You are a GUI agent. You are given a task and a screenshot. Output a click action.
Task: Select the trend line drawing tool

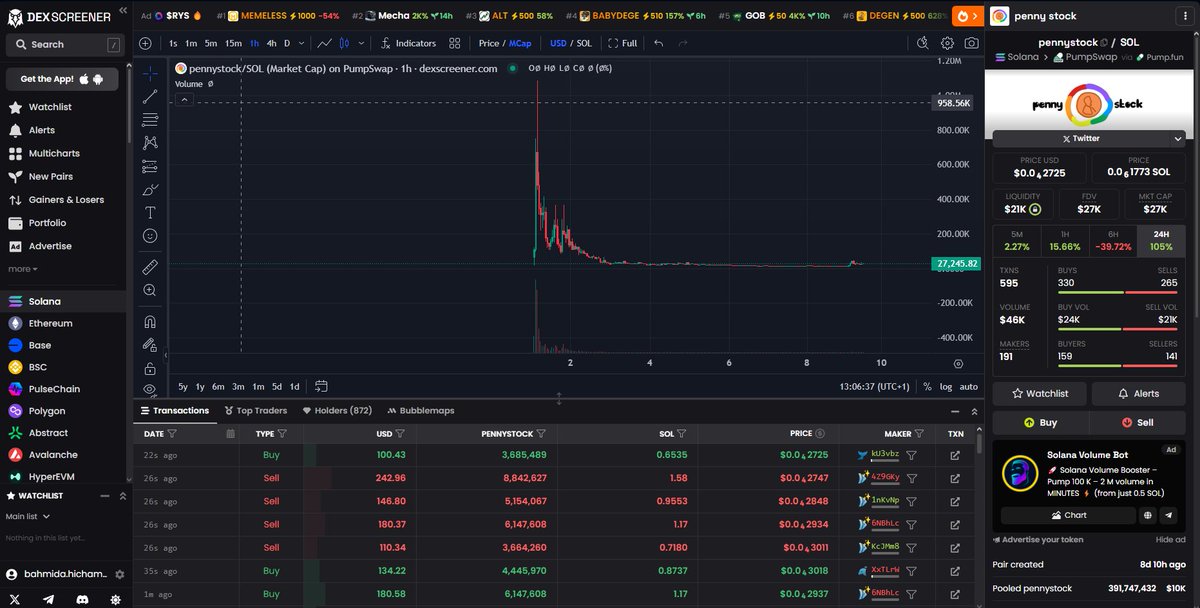[x=150, y=97]
